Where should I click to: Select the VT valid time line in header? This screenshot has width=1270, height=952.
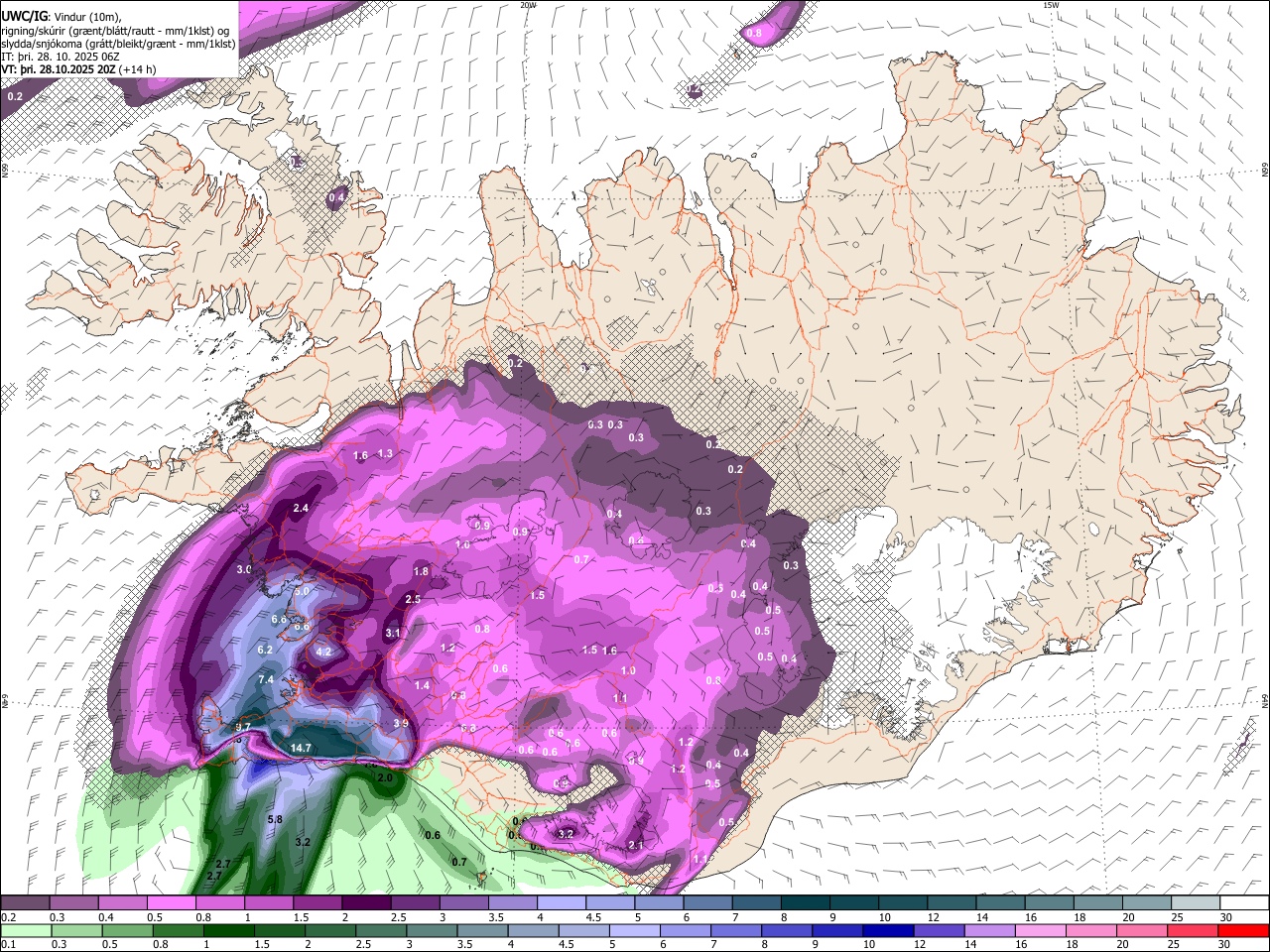click(78, 69)
